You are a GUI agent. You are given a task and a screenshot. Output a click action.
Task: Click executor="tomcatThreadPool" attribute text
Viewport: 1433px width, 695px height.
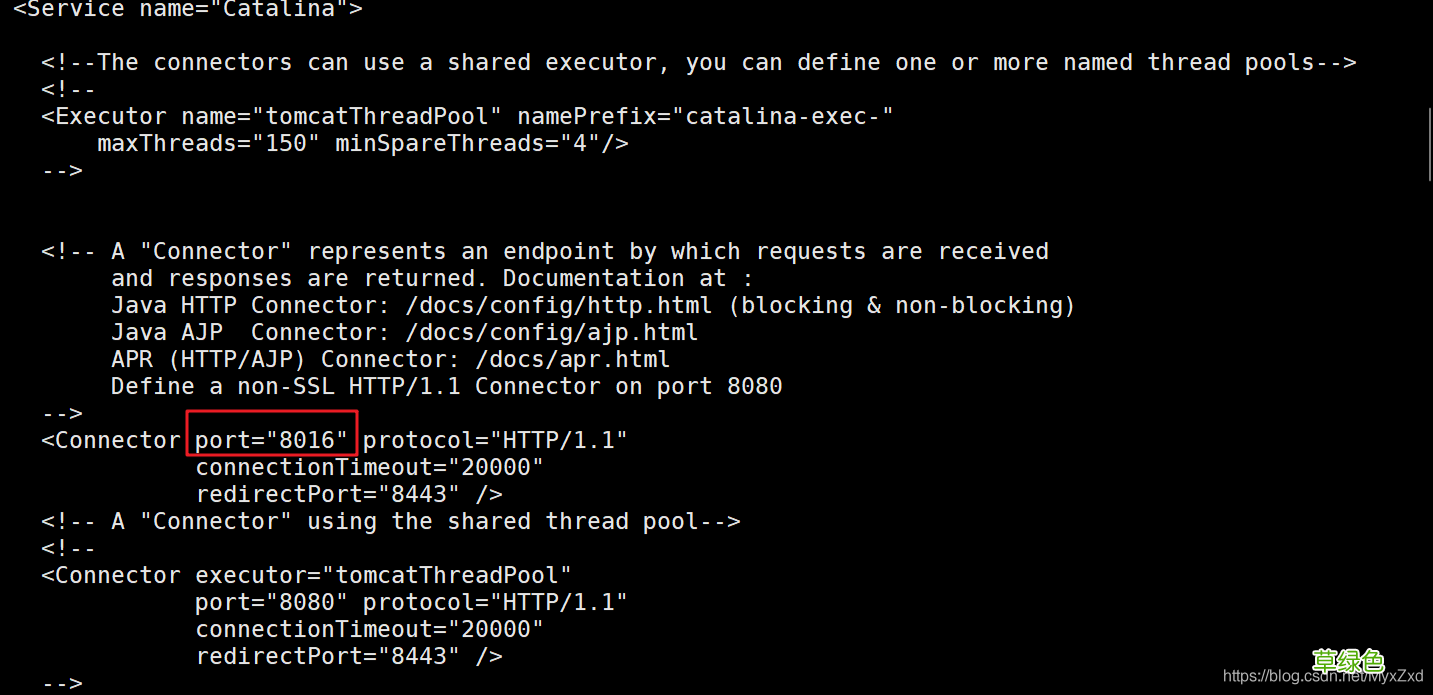383,575
